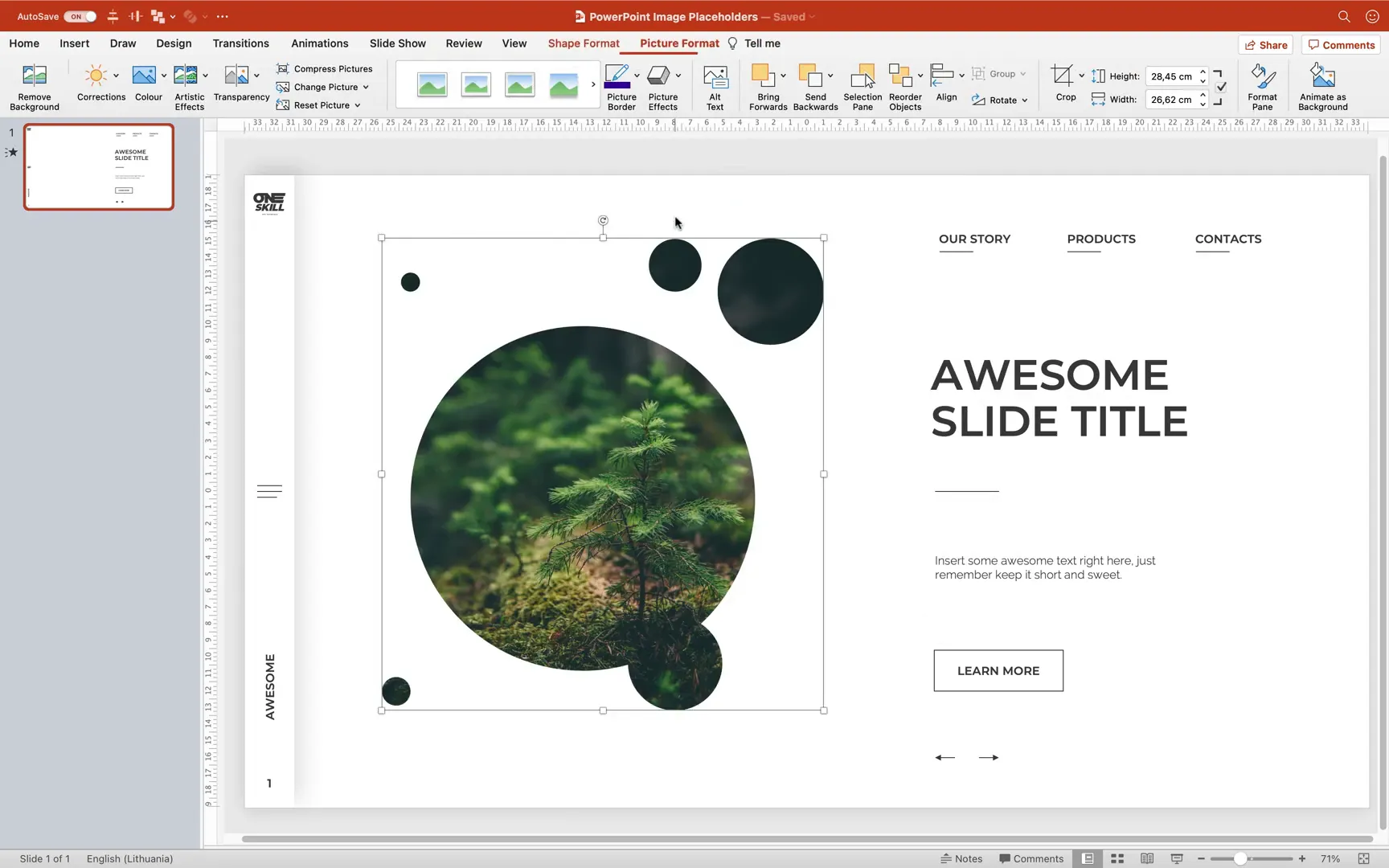Click the OUR STORY link on slide

974,239
